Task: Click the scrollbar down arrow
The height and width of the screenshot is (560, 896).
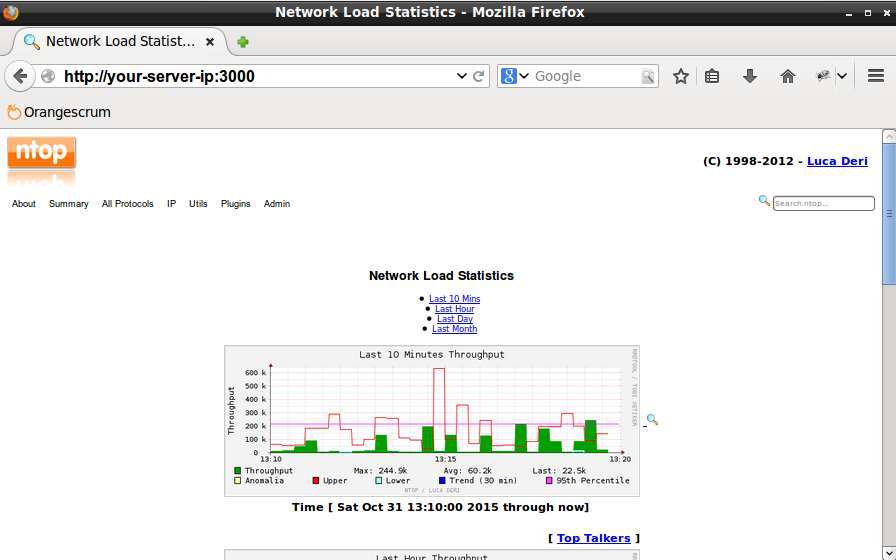Action: pos(889,553)
